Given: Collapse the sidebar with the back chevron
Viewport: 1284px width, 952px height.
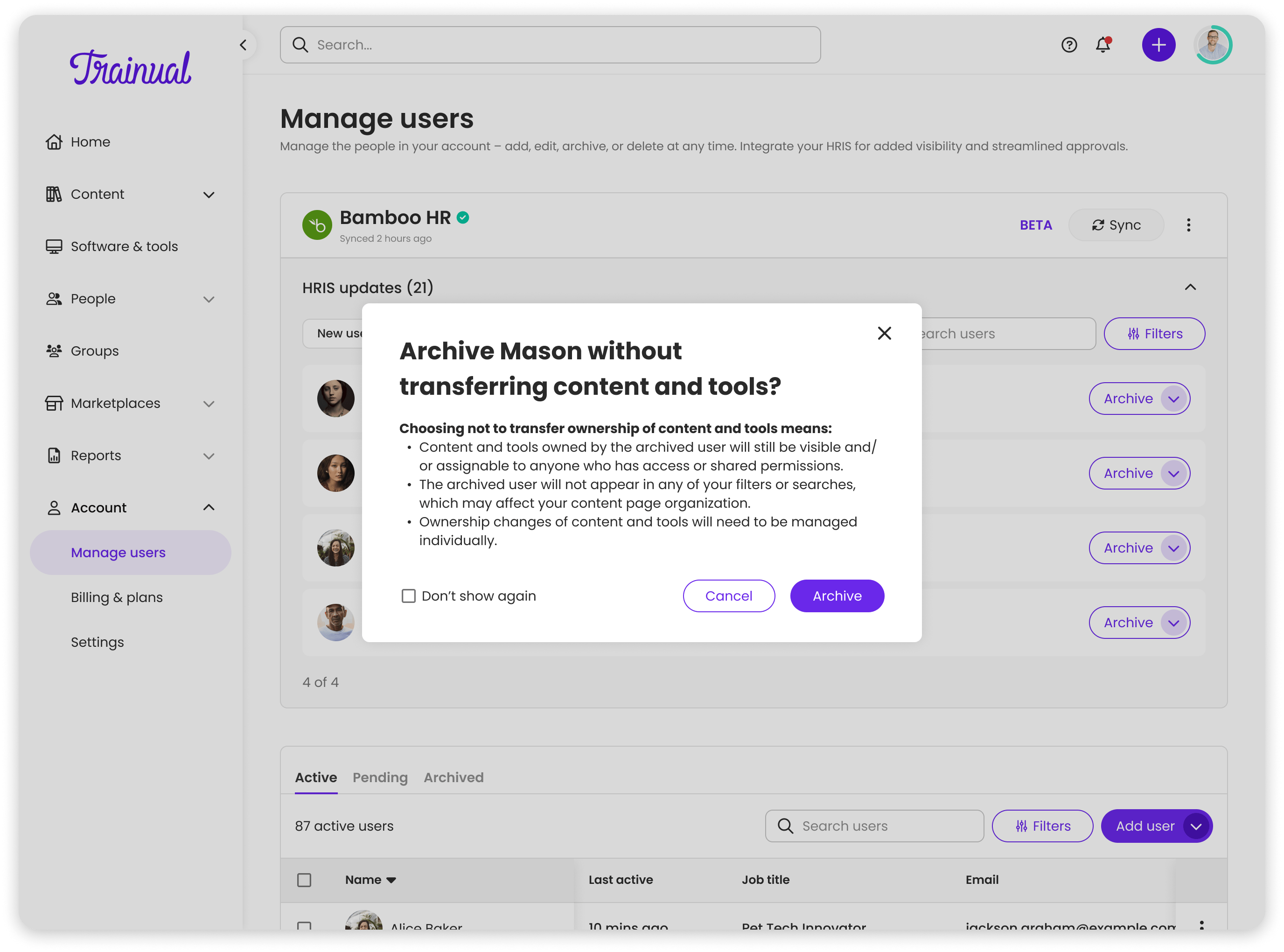Looking at the screenshot, I should pyautogui.click(x=243, y=45).
